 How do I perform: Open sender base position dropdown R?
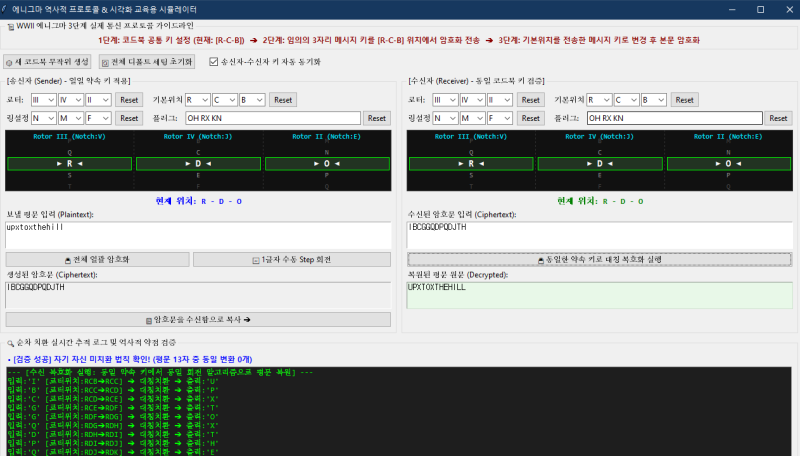pyautogui.click(x=197, y=100)
